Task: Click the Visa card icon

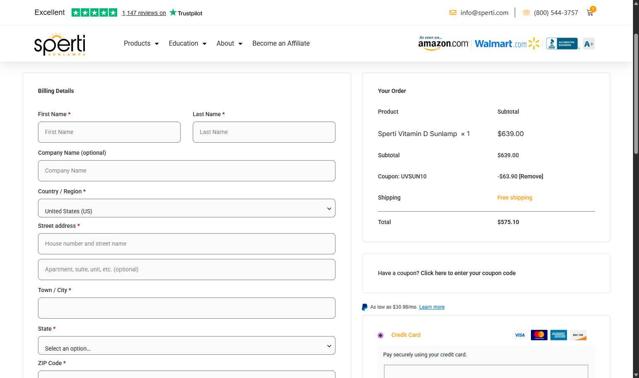Action: (x=520, y=335)
